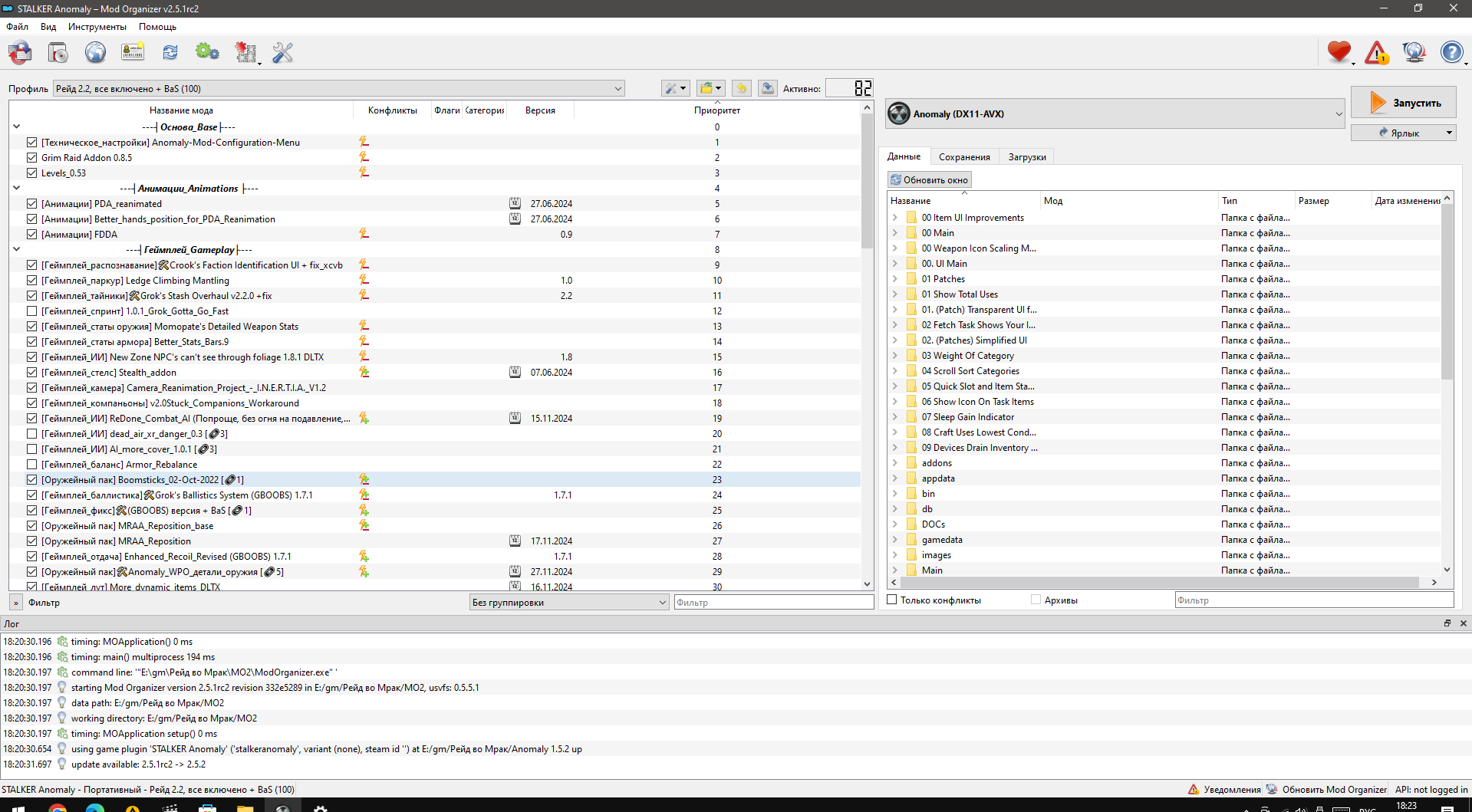
Task: Collapse the Анимации_Animations separator
Action: click(16, 188)
